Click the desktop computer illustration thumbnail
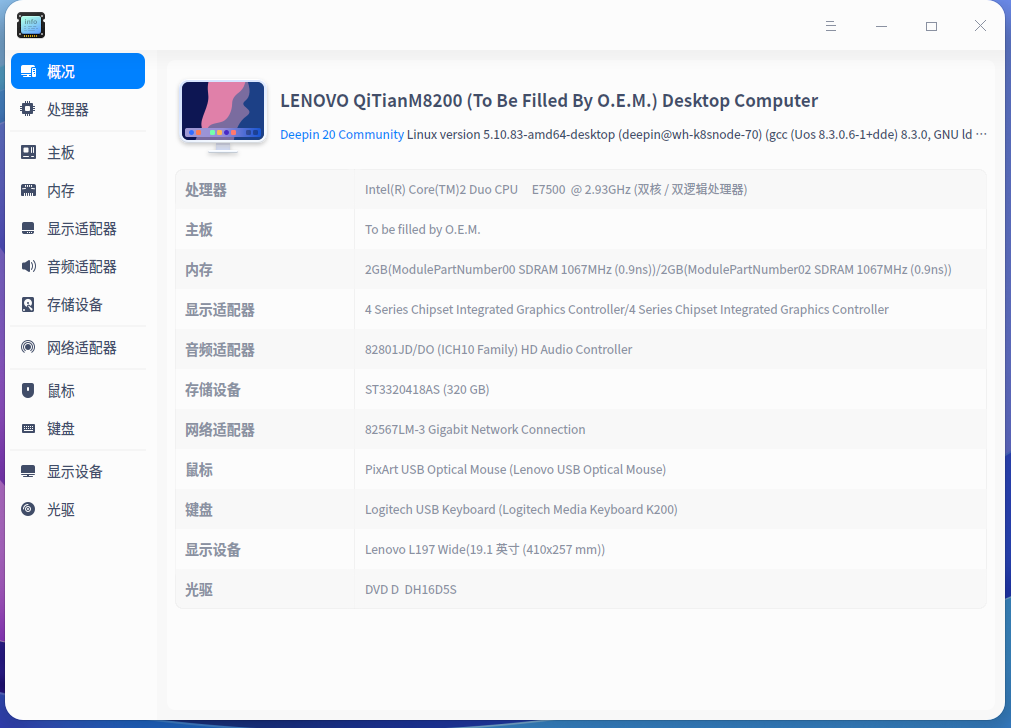Viewport: 1011px width, 728px height. pos(223,117)
